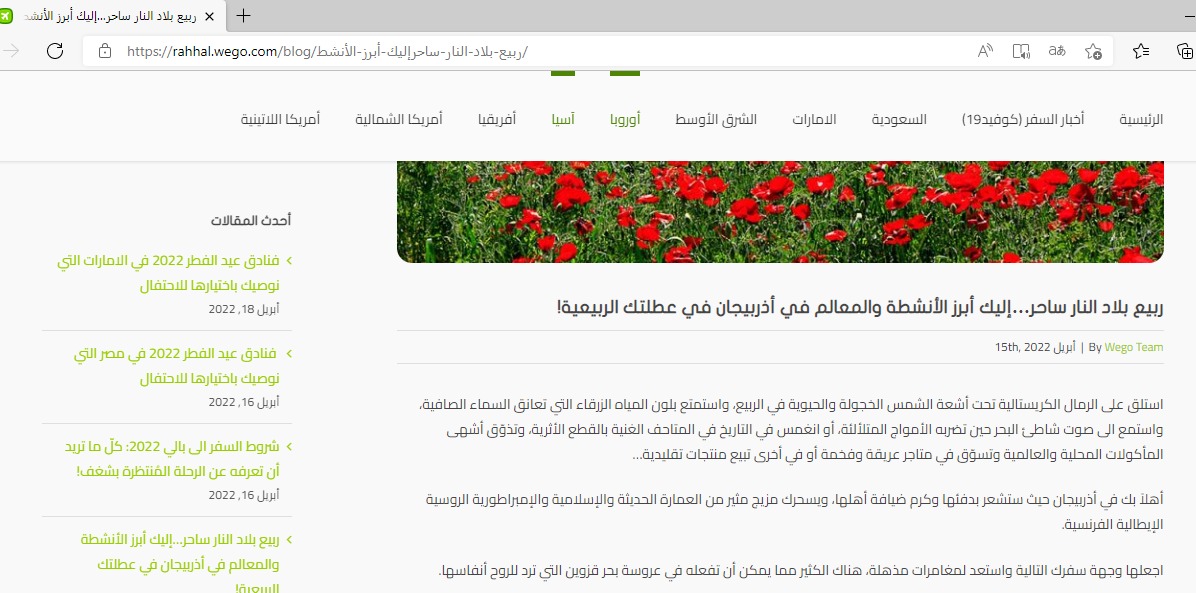The image size is (1196, 593).
Task: Close the current Wego blog tab
Action: pyautogui.click(x=207, y=16)
